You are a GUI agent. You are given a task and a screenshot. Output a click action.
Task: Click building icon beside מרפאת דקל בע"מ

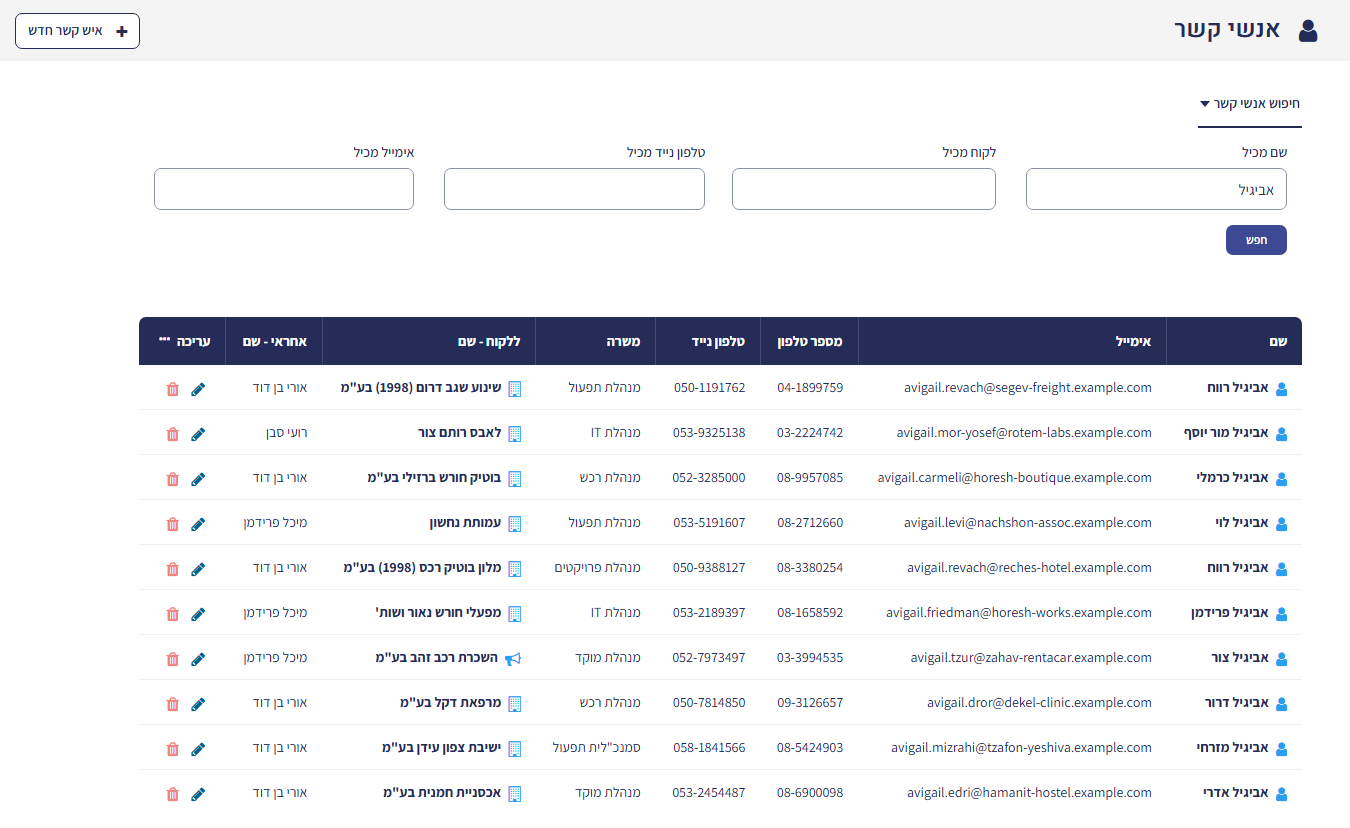515,704
